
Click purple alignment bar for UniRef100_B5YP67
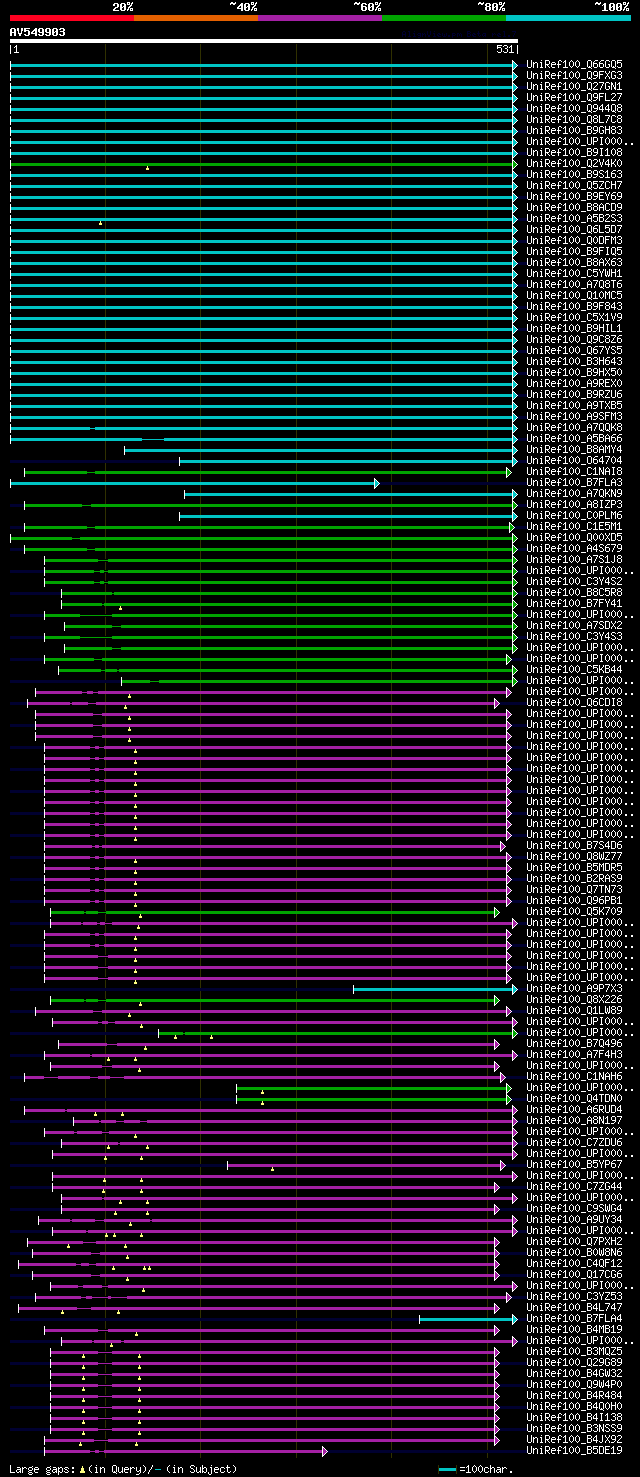(367, 1164)
